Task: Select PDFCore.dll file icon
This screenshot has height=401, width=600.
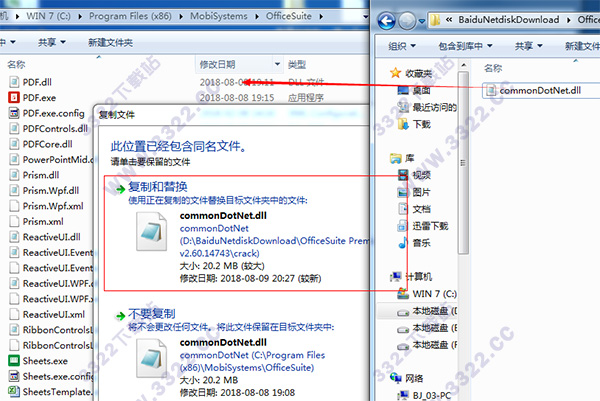Action: [x=14, y=144]
